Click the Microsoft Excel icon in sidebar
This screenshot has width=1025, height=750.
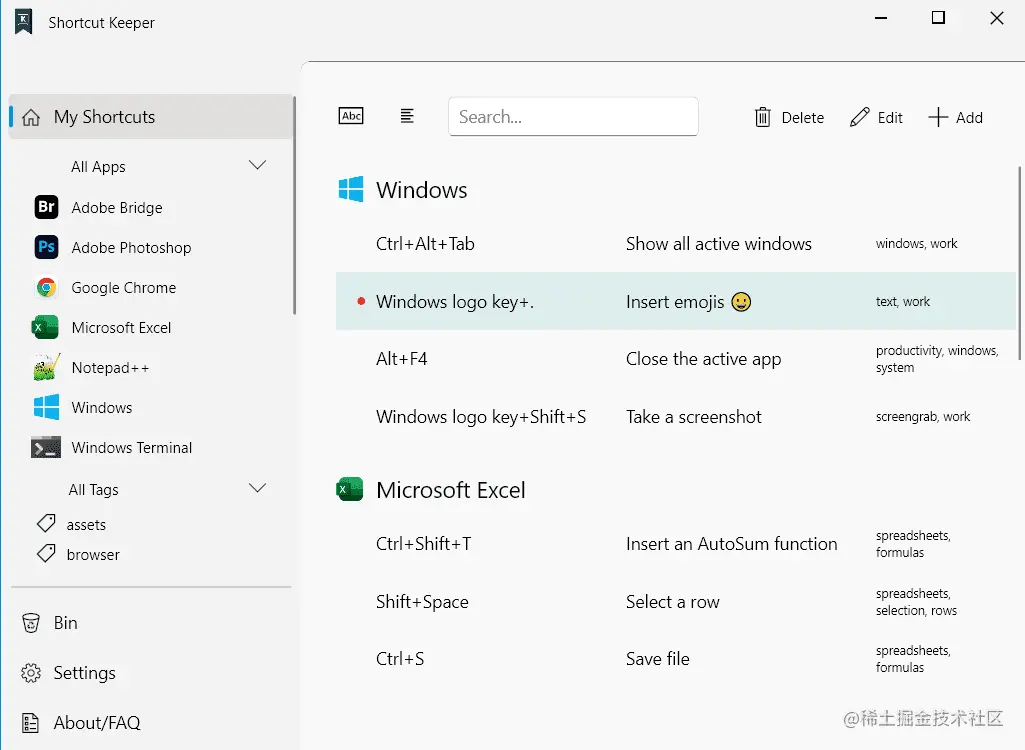tap(45, 327)
